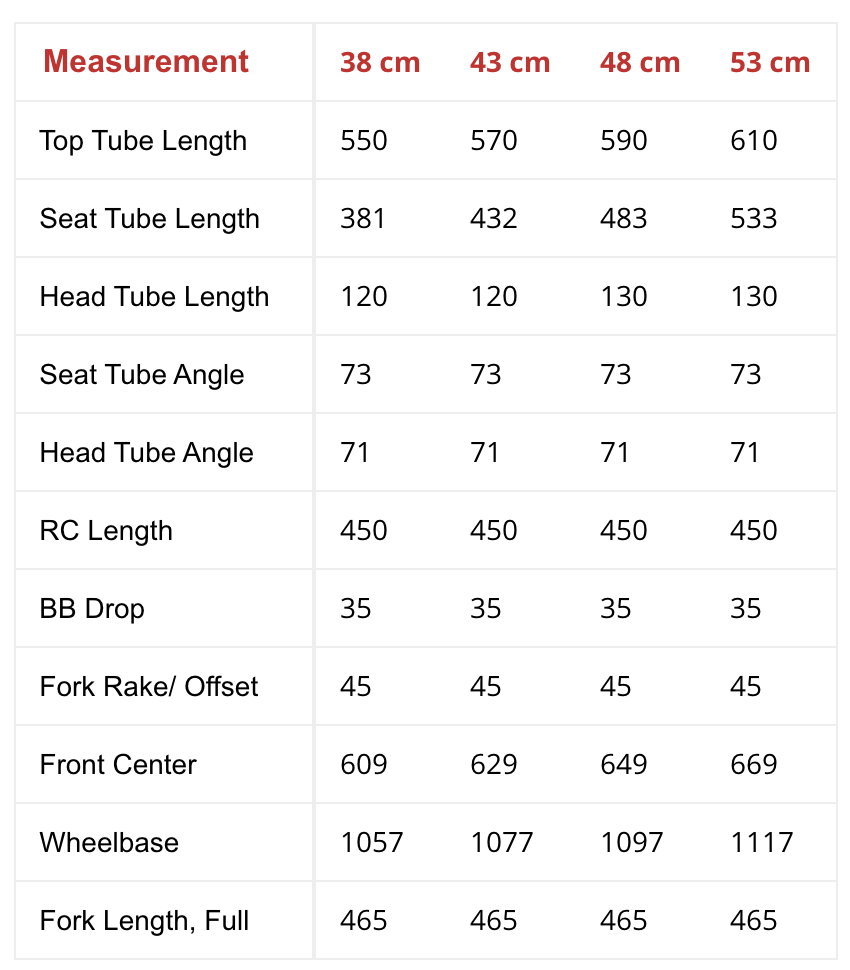Image resolution: width=850 pixels, height=970 pixels.
Task: Select the 48 cm size header
Action: tap(640, 62)
